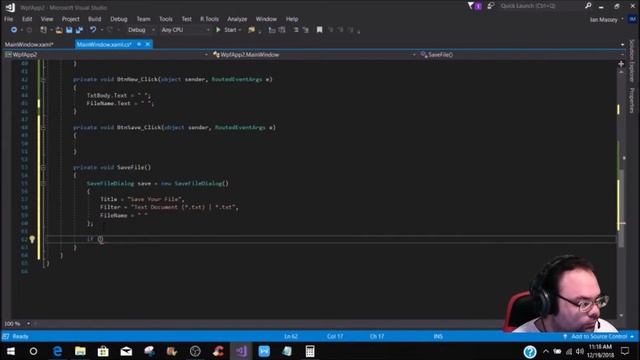
Task: Open the Properties side tab
Action: point(632,100)
